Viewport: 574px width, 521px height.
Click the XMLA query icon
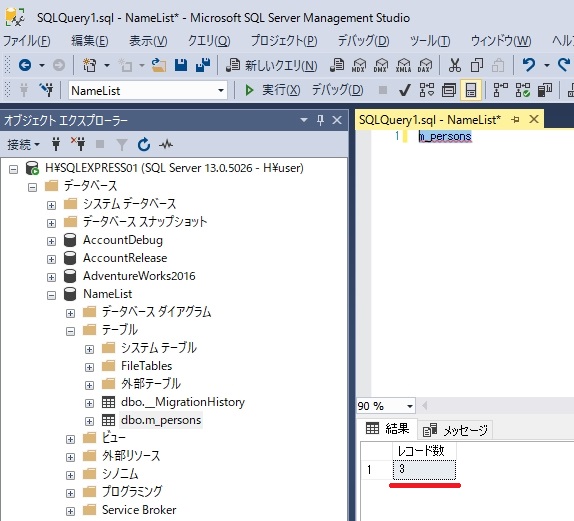pyautogui.click(x=403, y=66)
